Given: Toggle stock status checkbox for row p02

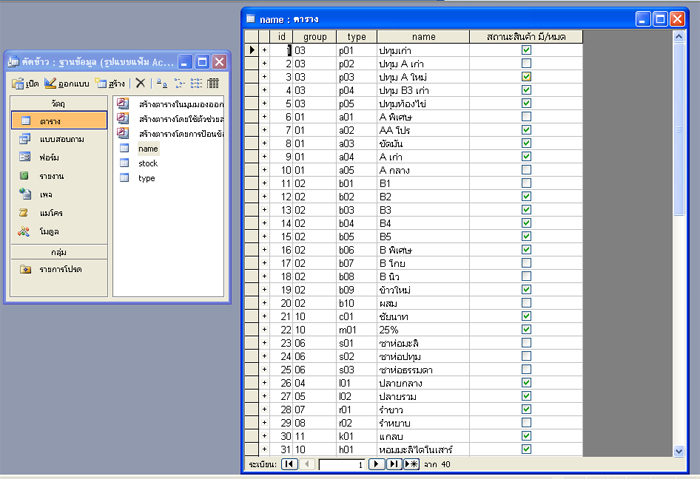Looking at the screenshot, I should (526, 63).
